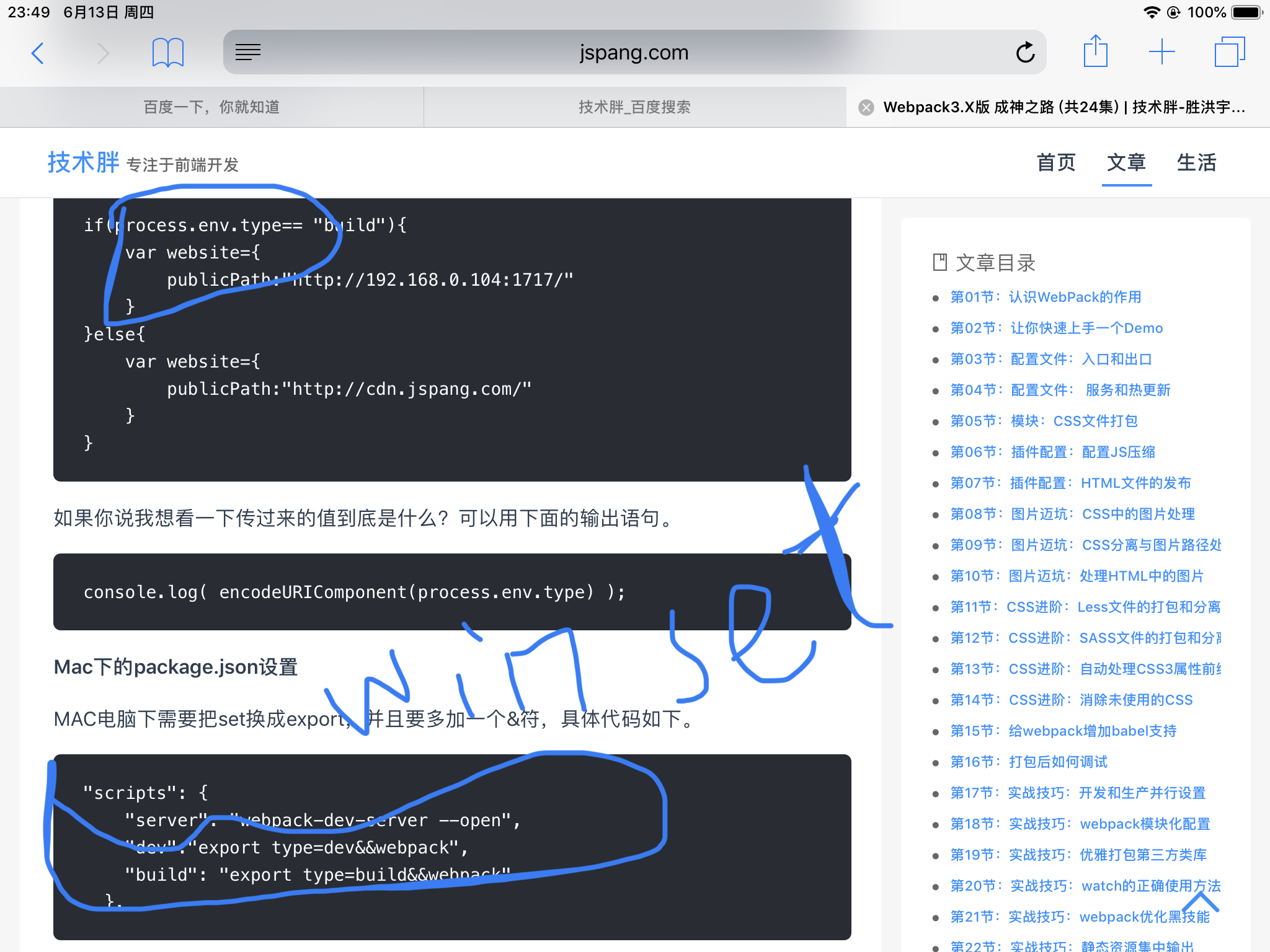This screenshot has width=1270, height=952.
Task: Switch to the 技术胖_百度搜索 tab
Action: tap(634, 107)
